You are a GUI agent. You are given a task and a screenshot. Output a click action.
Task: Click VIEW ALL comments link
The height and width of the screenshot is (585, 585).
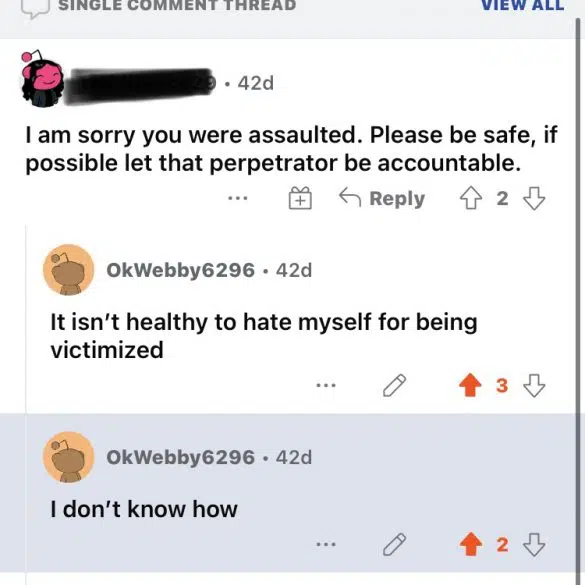[522, 6]
